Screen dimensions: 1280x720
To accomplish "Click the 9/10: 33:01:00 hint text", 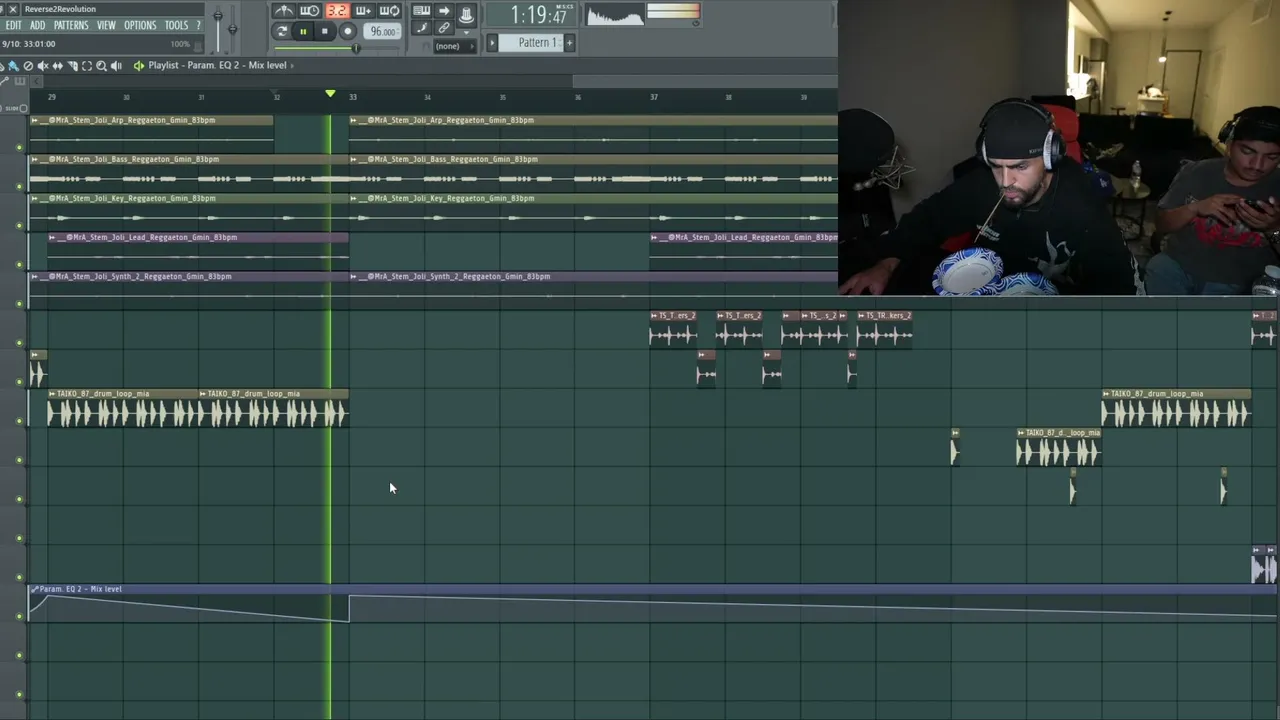I will (28, 44).
